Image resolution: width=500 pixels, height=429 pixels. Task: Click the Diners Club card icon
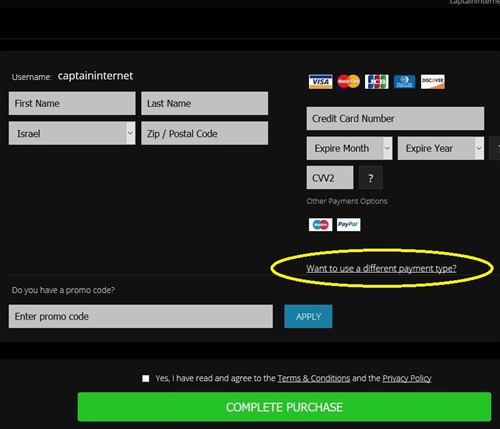point(404,82)
